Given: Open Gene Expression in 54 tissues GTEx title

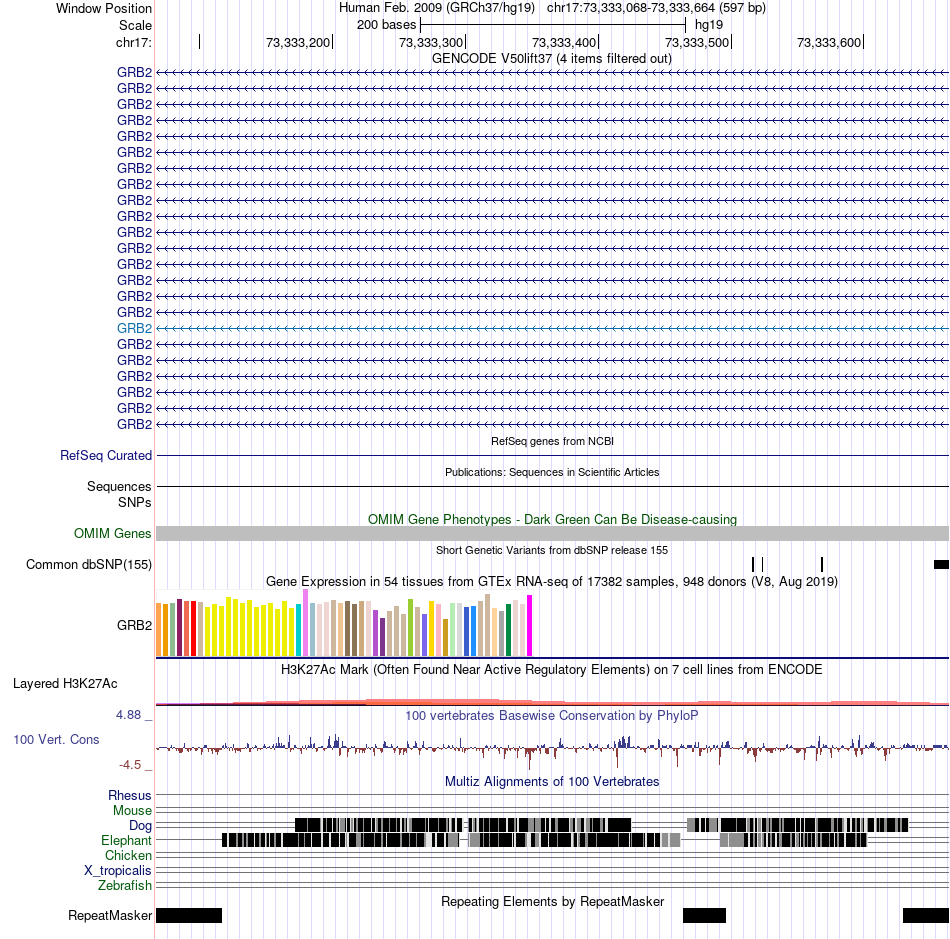Looking at the screenshot, I should (x=552, y=582).
